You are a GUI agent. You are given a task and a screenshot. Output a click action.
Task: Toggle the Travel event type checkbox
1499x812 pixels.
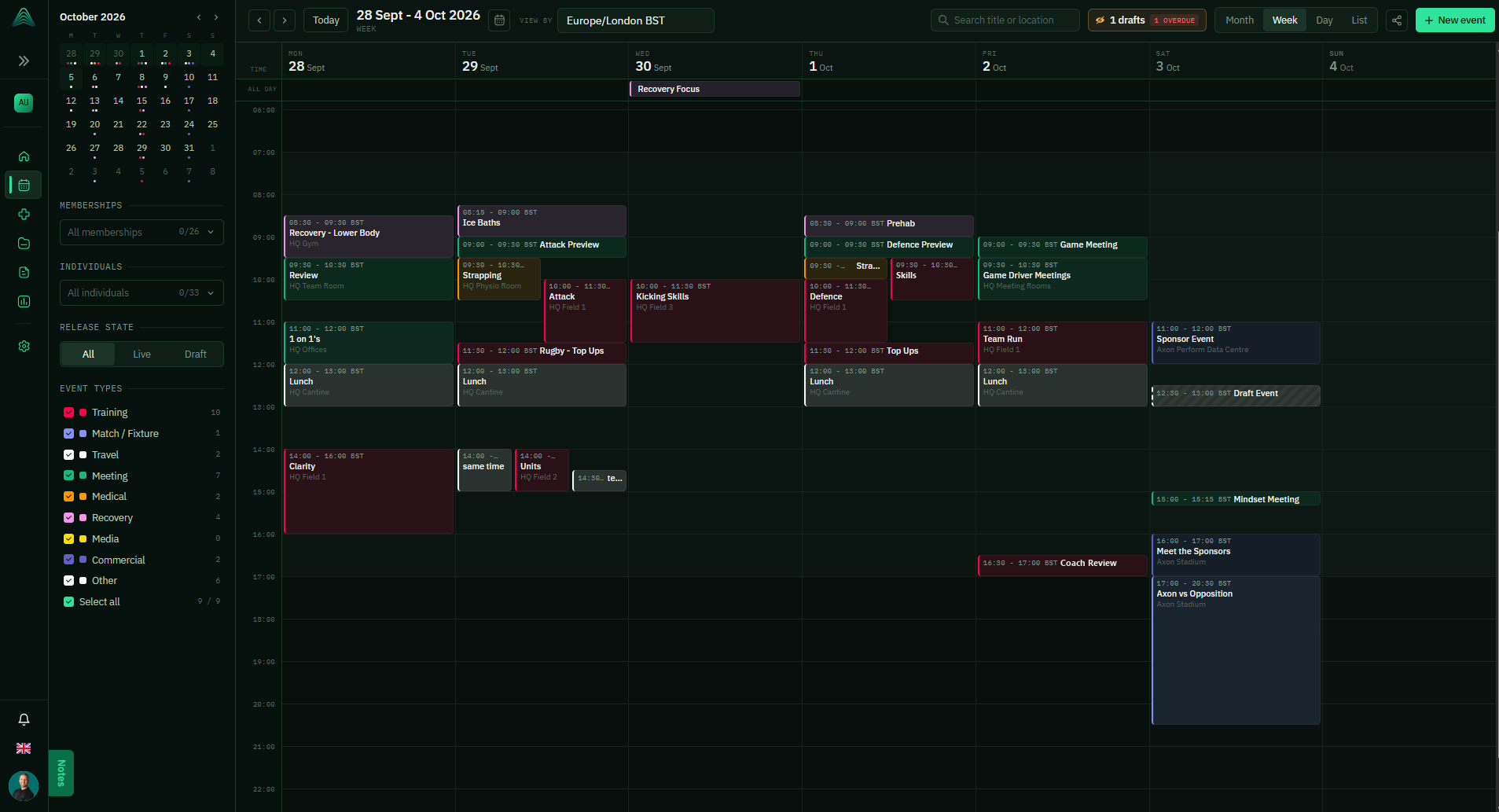tap(68, 455)
